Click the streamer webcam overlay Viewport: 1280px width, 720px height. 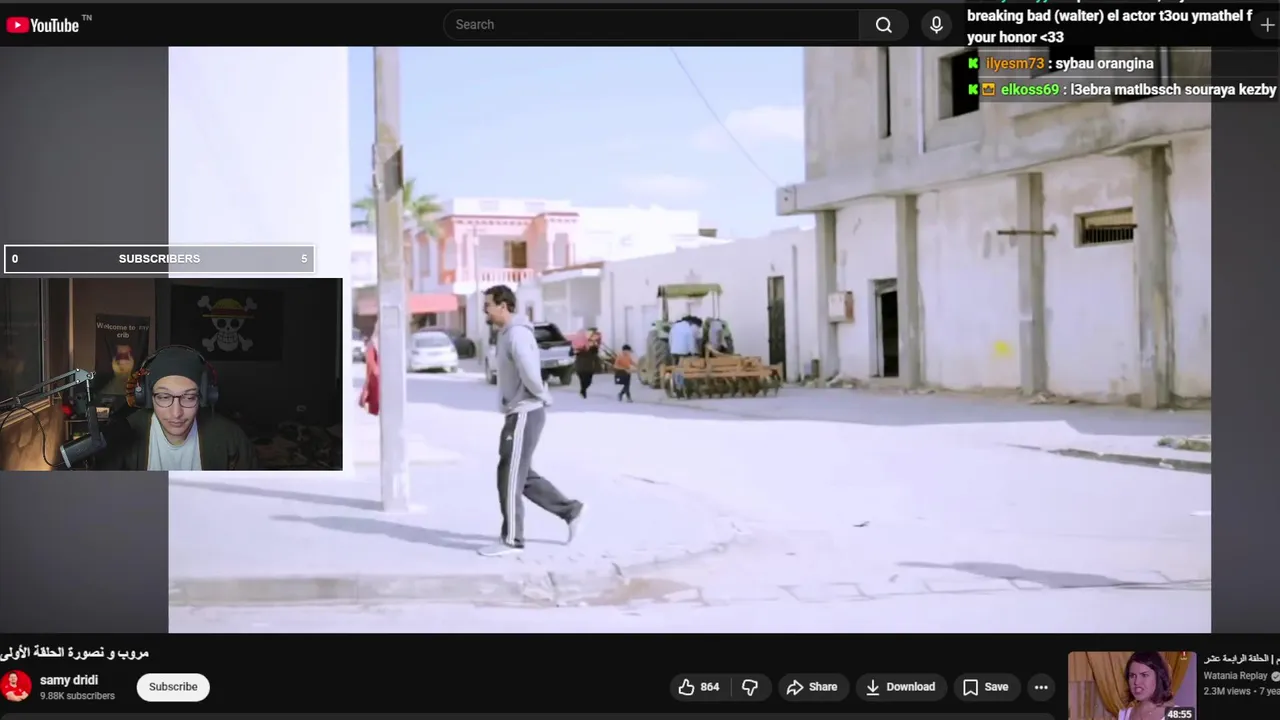(171, 374)
